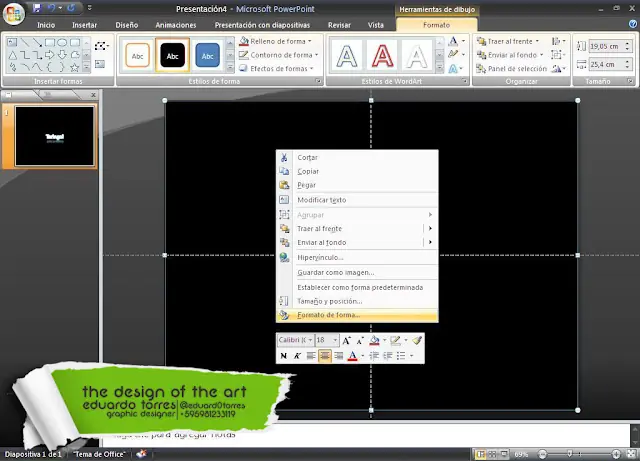Select the left brace shape

[x=49, y=67]
